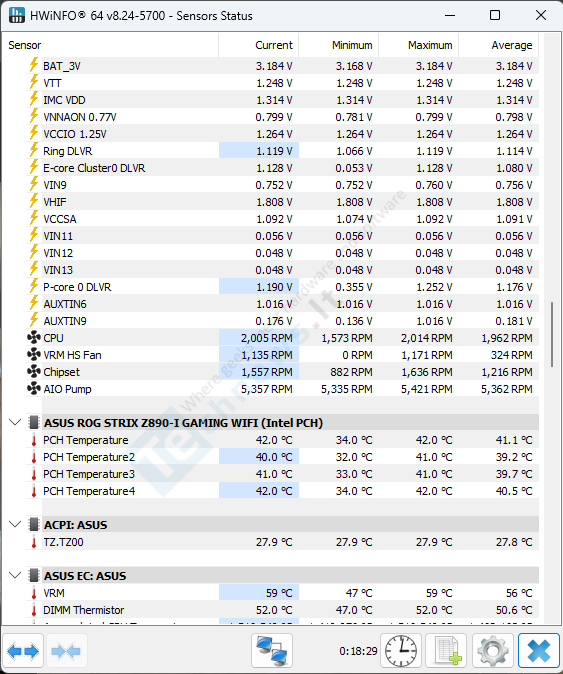Click the Maximum column header
The width and height of the screenshot is (563, 674).
point(419,45)
